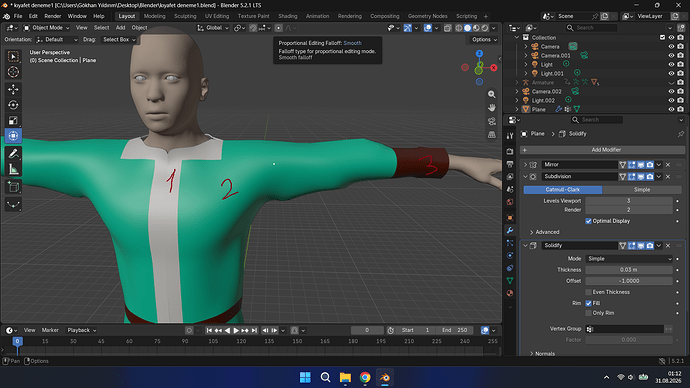Enable rendered viewport shading mode
Image resolution: width=690 pixels, height=388 pixels.
click(x=485, y=28)
